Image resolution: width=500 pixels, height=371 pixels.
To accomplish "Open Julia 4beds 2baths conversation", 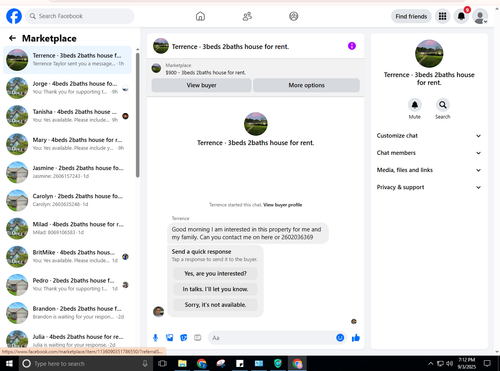I will [67, 339].
